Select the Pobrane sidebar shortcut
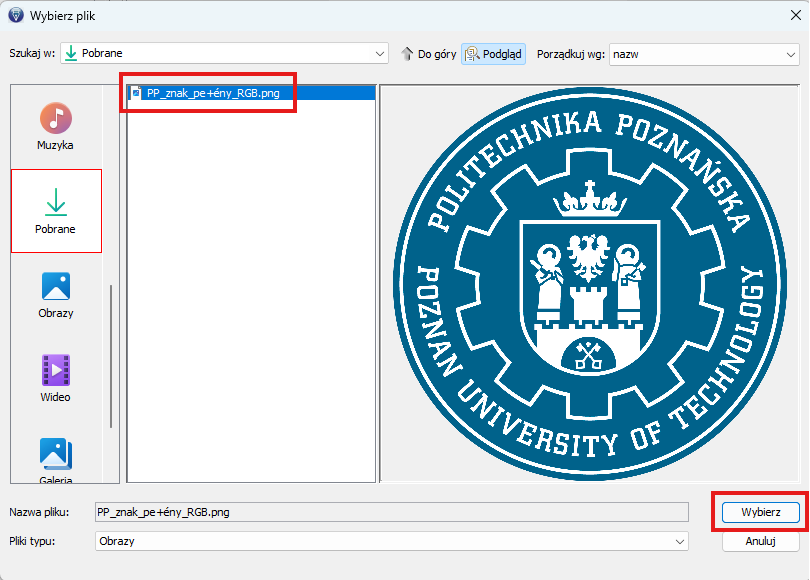Screen dimensions: 810x580 pyautogui.click(x=56, y=211)
